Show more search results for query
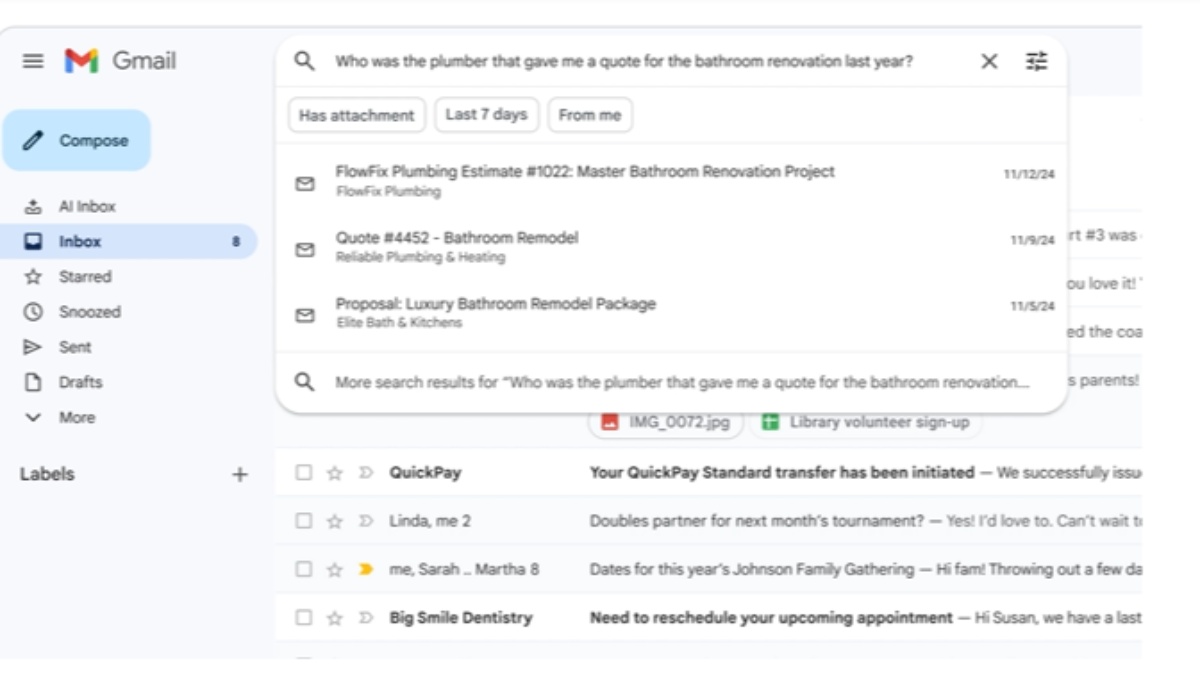Image resolution: width=1200 pixels, height=675 pixels. point(680,382)
